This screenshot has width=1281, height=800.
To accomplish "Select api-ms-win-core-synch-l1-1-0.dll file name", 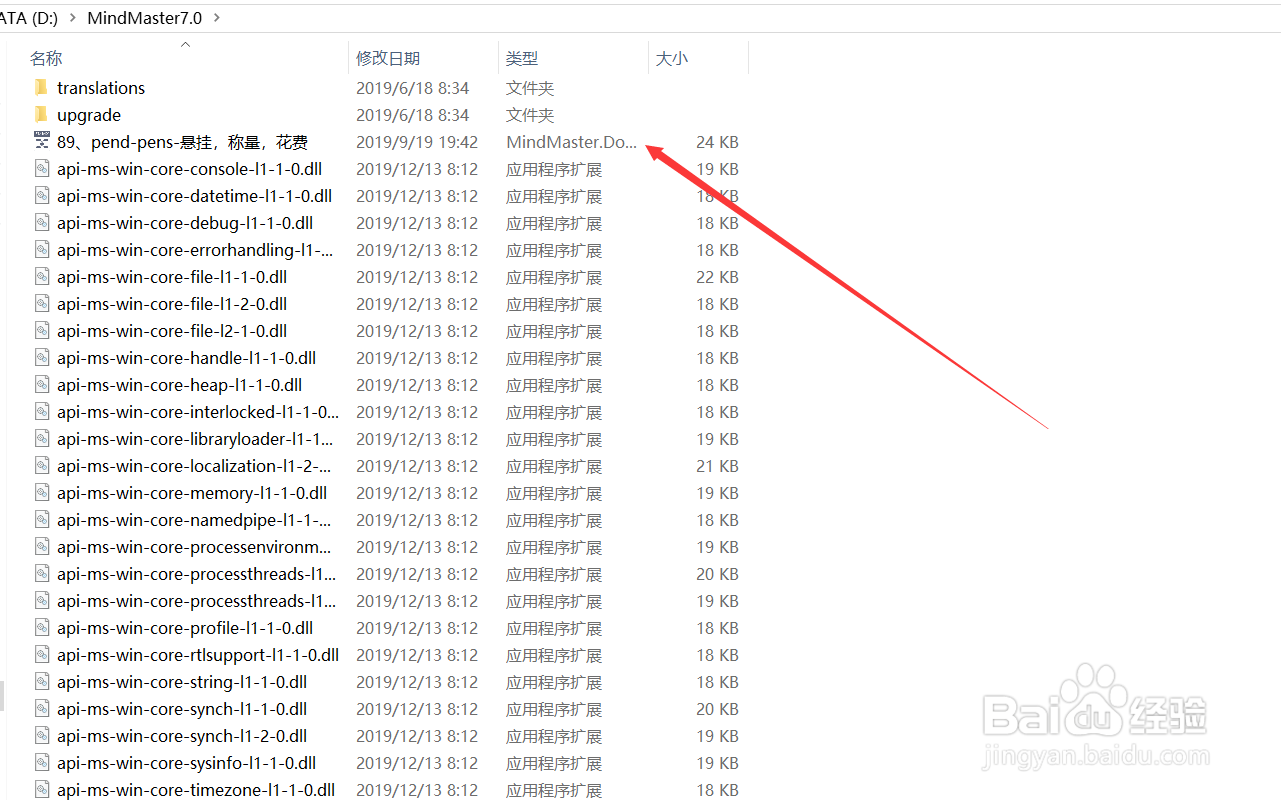I will point(182,709).
